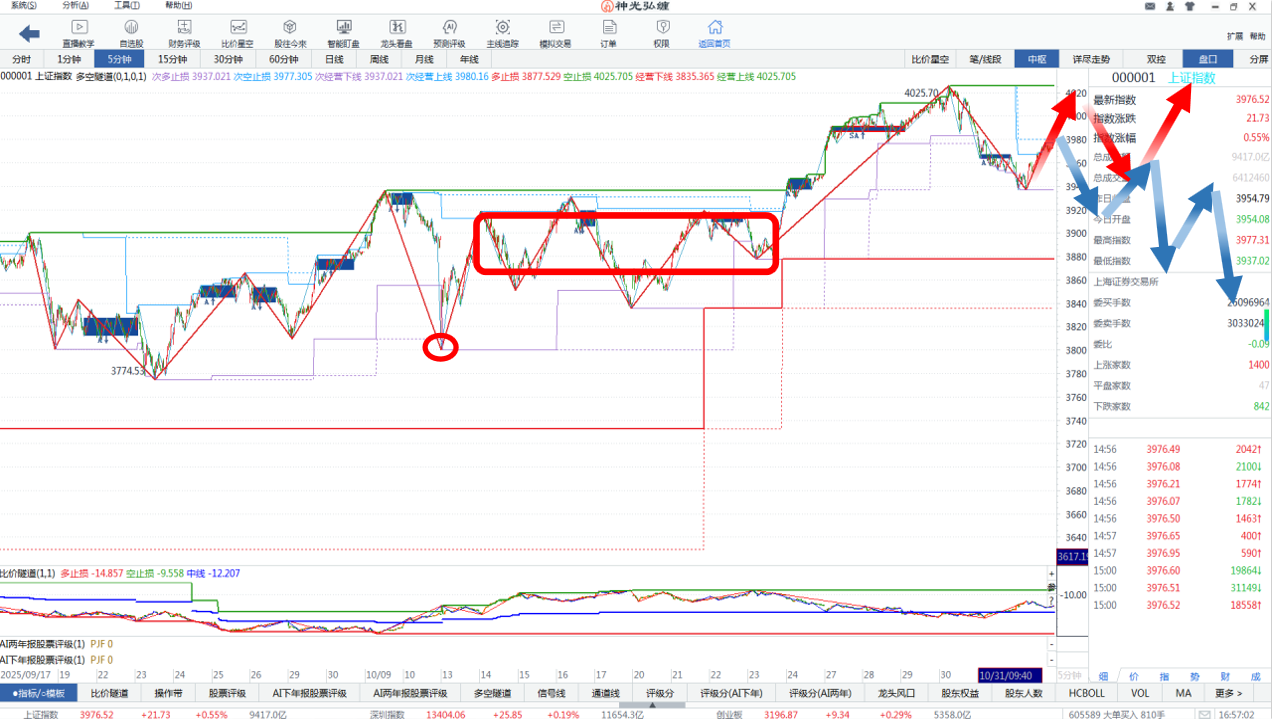Open the 直播教学 live teaching icon
1272x719 pixels.
[78, 33]
